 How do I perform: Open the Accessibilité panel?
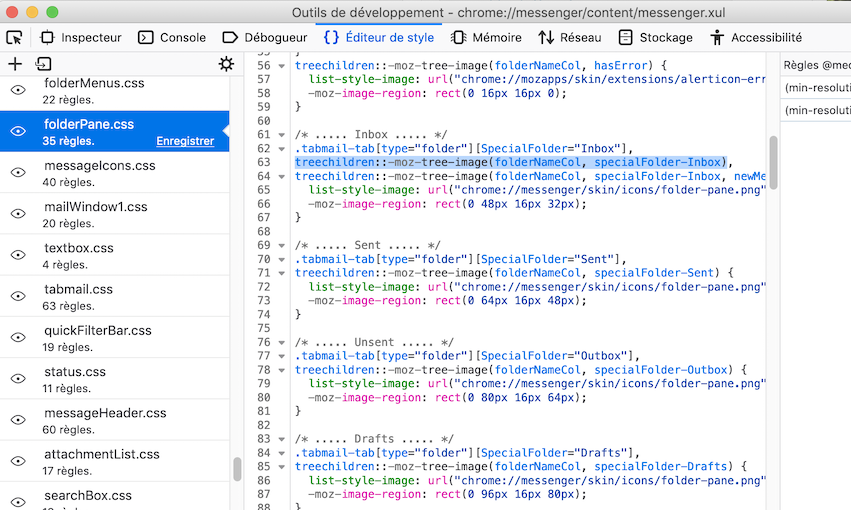coord(755,37)
